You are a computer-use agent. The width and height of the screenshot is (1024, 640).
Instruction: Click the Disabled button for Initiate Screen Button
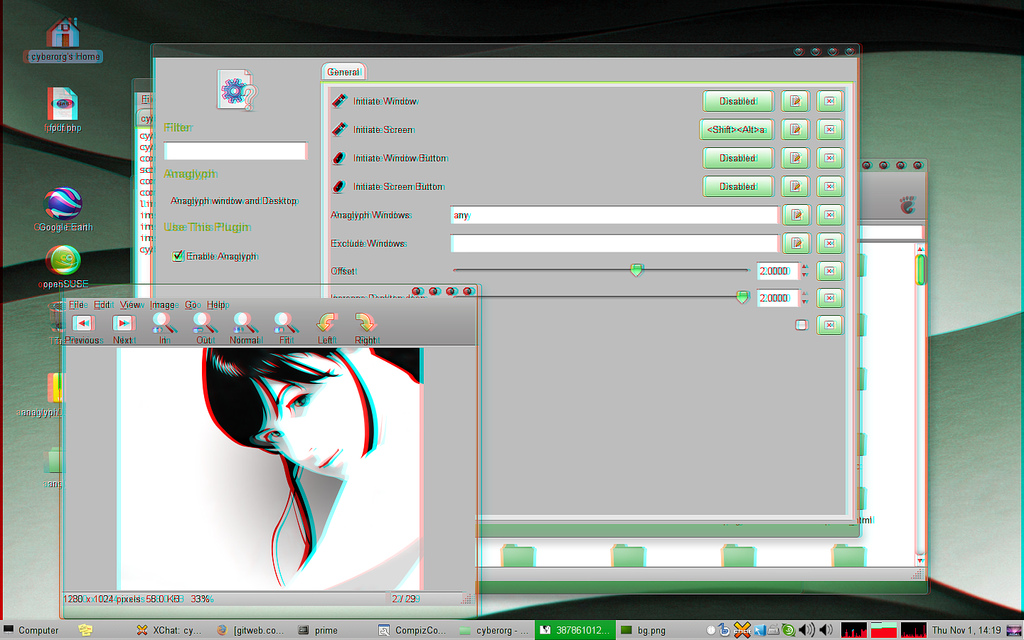pyautogui.click(x=738, y=186)
